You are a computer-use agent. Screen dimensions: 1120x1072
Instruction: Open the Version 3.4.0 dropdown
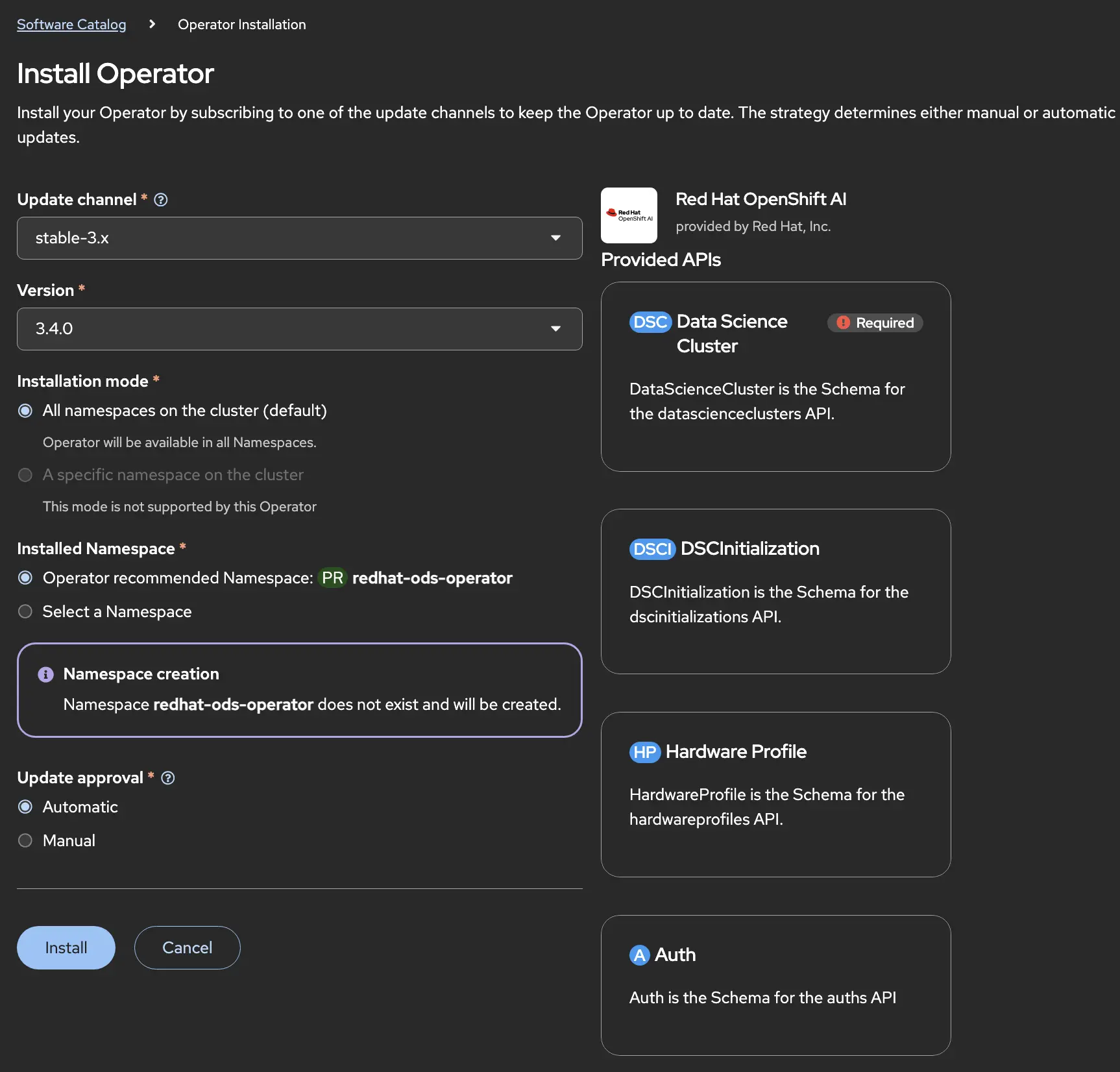[x=300, y=329]
